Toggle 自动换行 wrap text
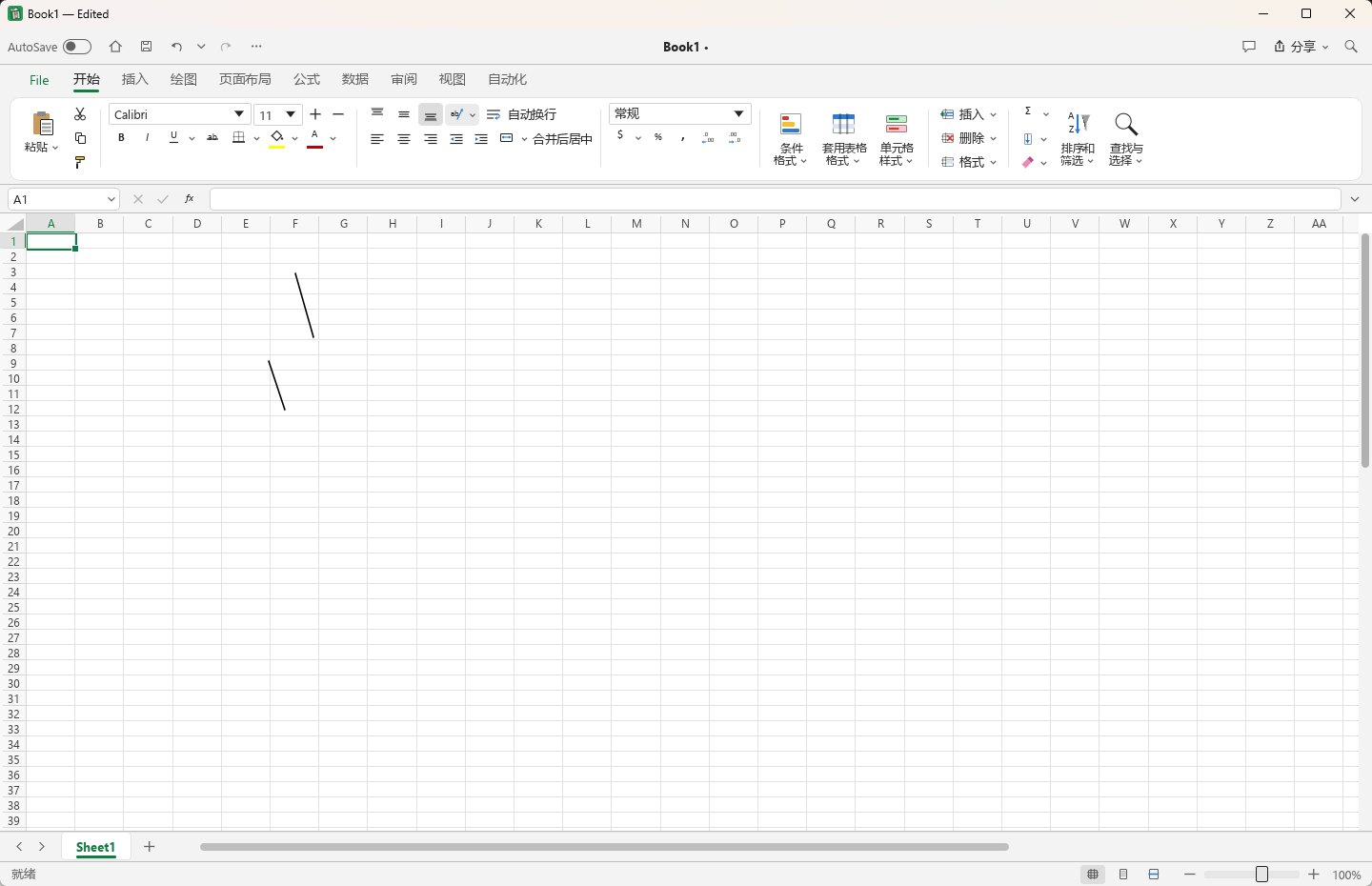Viewport: 1372px width, 886px height. 521,114
